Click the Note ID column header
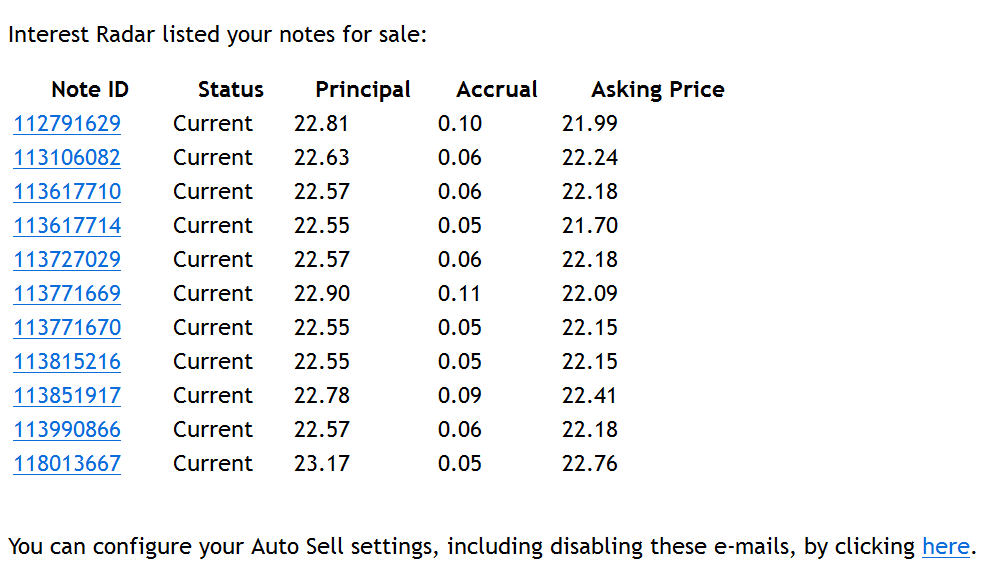 coord(90,89)
